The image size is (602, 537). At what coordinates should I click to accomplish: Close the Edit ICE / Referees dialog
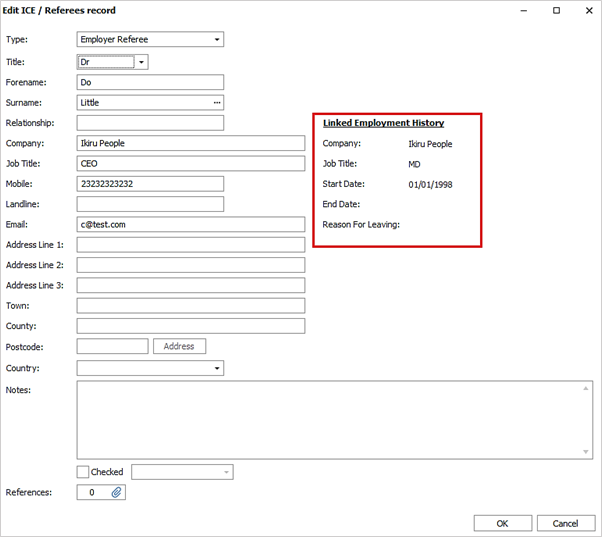point(589,10)
